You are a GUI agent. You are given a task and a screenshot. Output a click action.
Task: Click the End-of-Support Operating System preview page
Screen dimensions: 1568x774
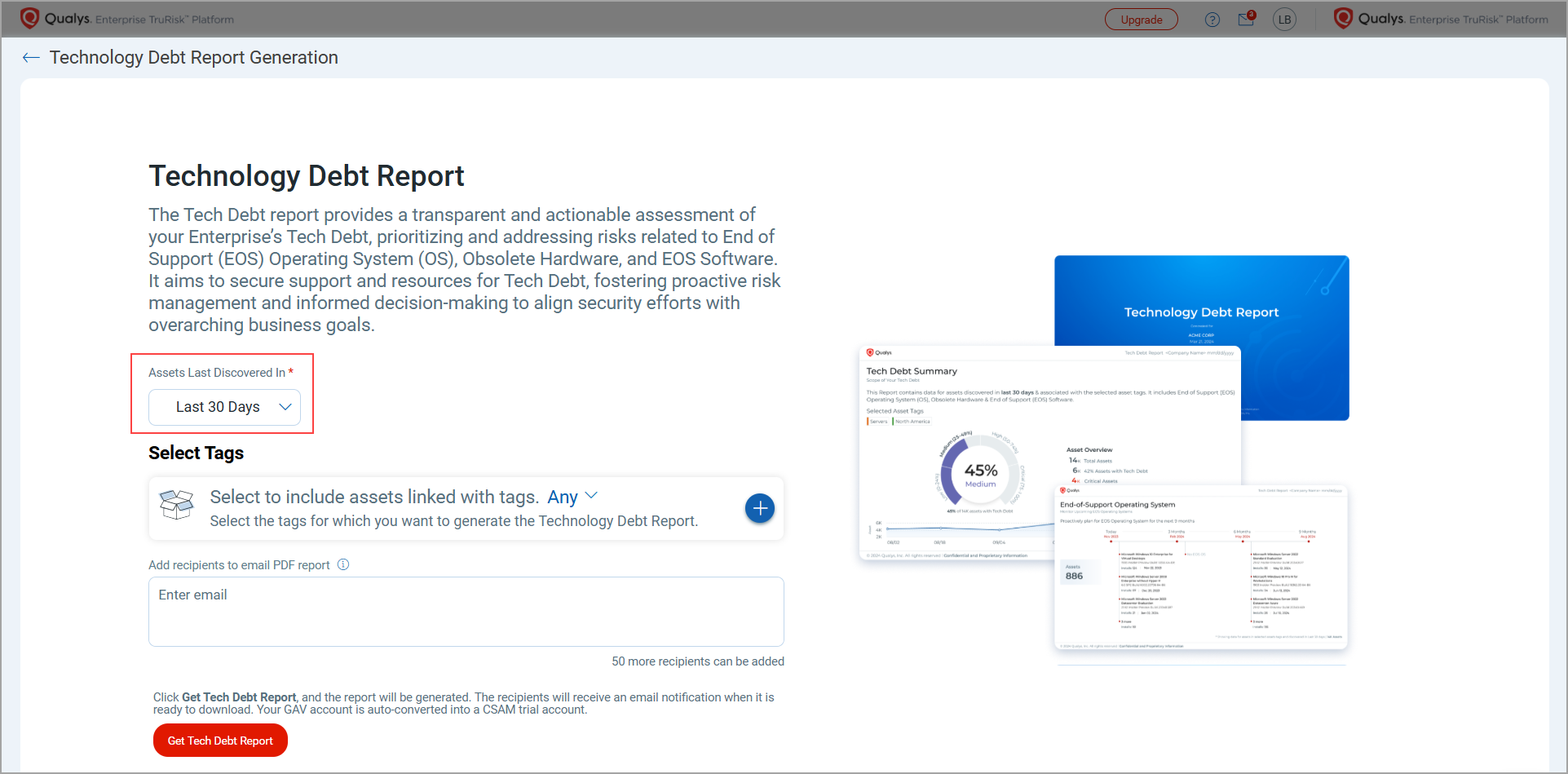coord(1200,568)
